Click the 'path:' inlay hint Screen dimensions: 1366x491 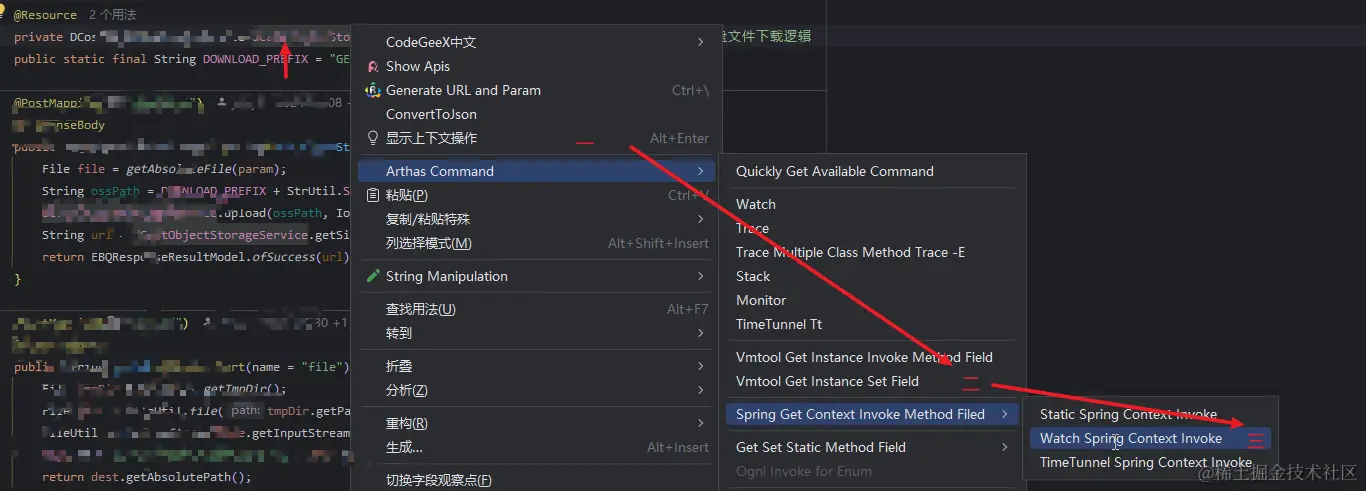pyautogui.click(x=246, y=411)
